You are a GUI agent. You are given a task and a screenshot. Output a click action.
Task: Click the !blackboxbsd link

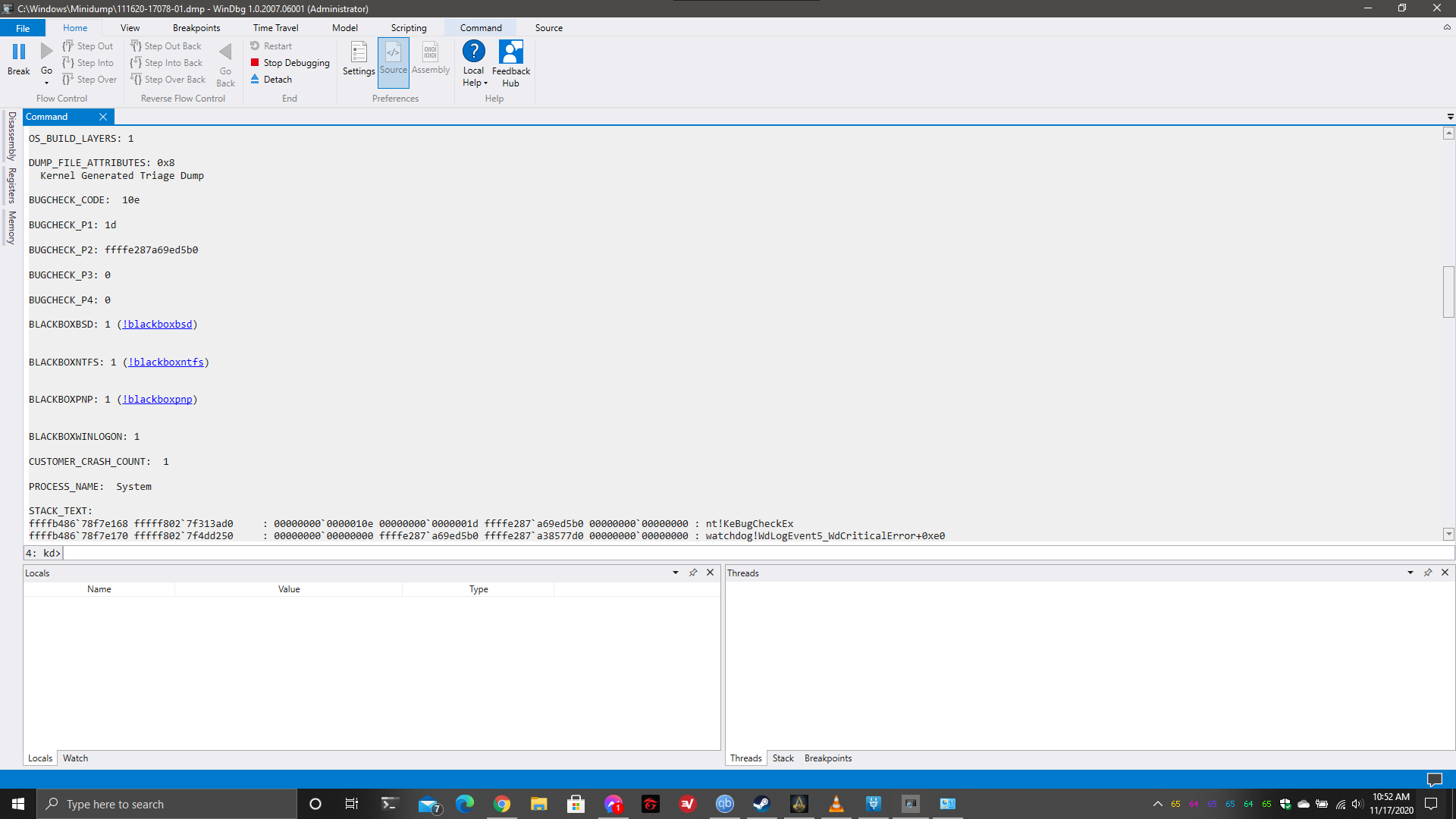(x=157, y=325)
